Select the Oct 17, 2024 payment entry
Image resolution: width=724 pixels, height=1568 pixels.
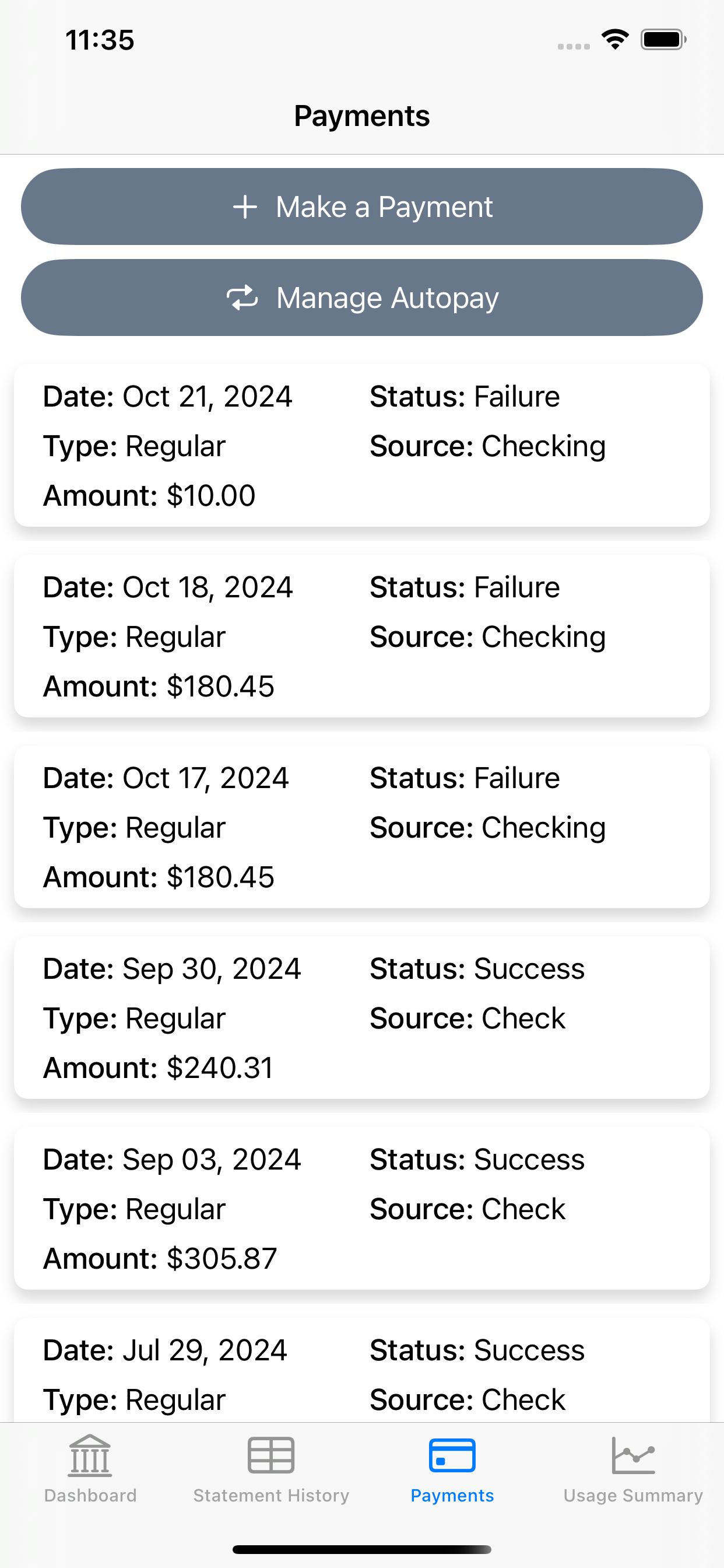362,827
